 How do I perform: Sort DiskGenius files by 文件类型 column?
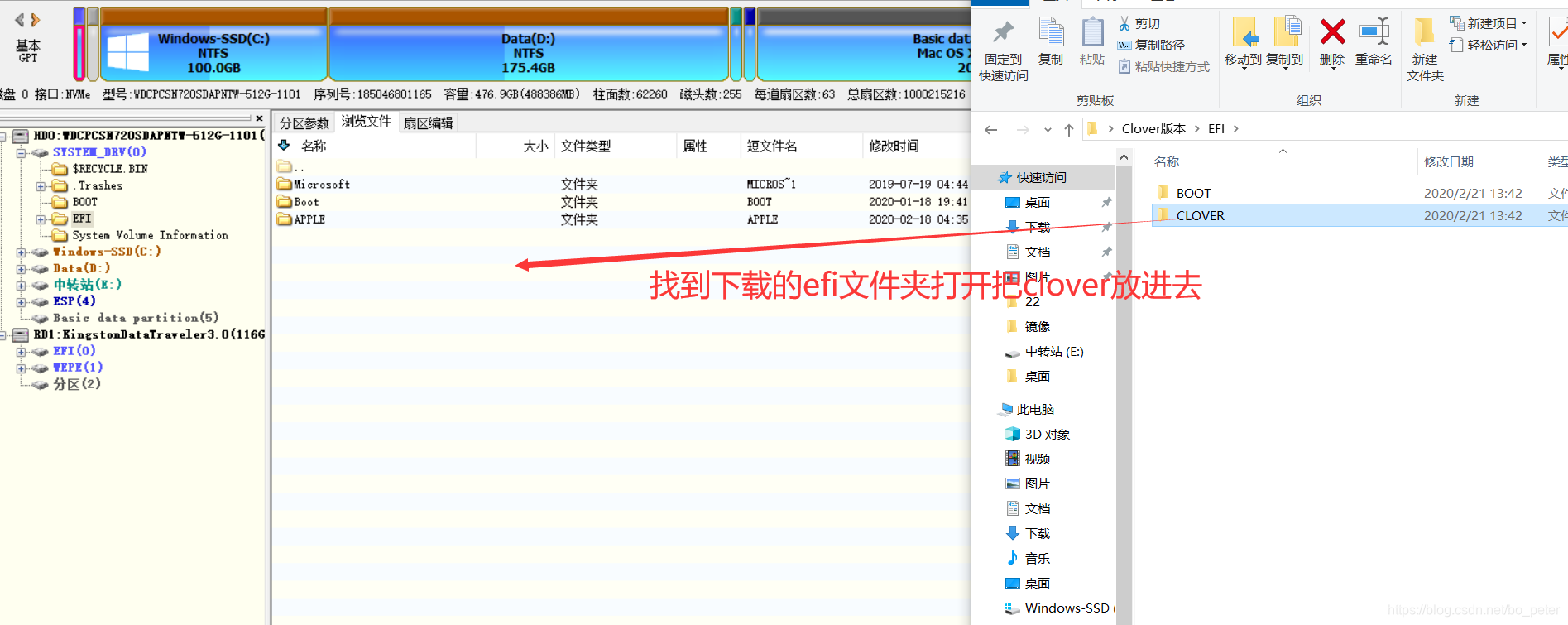tap(586, 147)
